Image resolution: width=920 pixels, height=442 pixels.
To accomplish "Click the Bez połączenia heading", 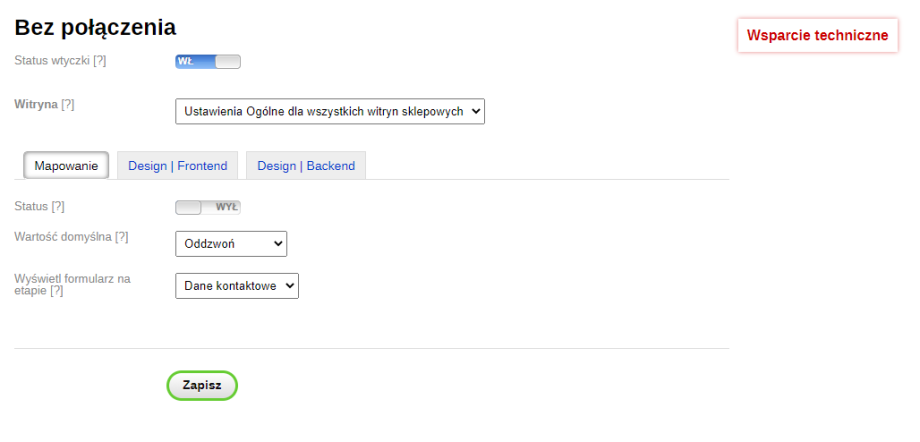I will (x=95, y=28).
